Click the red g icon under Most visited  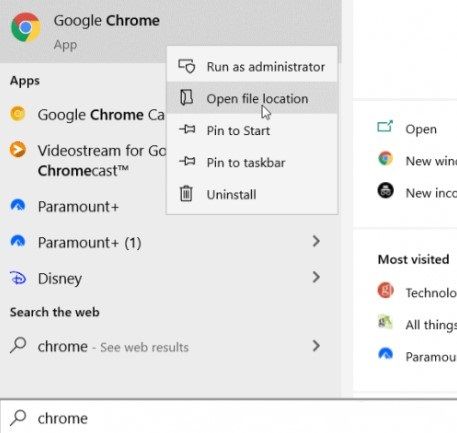(x=385, y=290)
